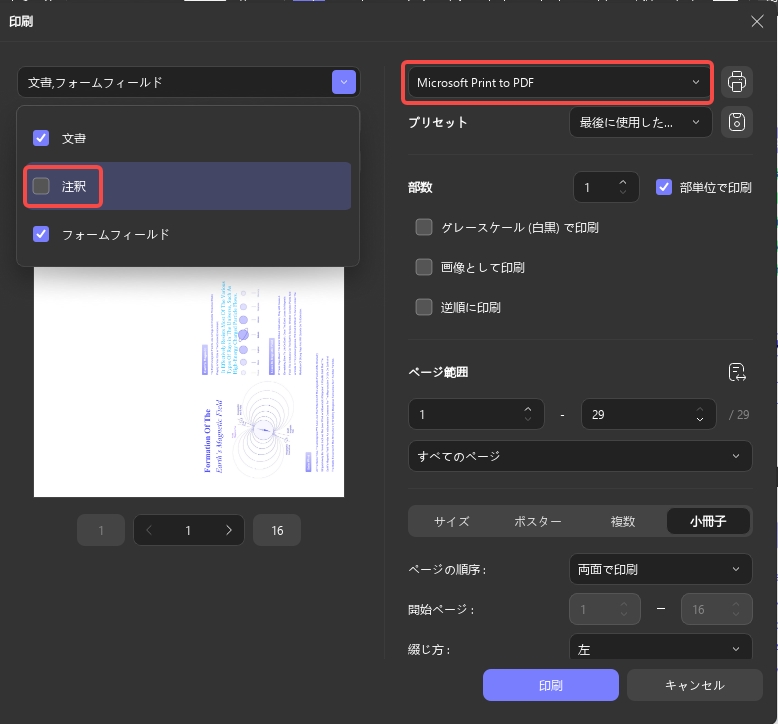Screen dimensions: 778x724
Task: Click the page range swap icon
Action: click(737, 372)
